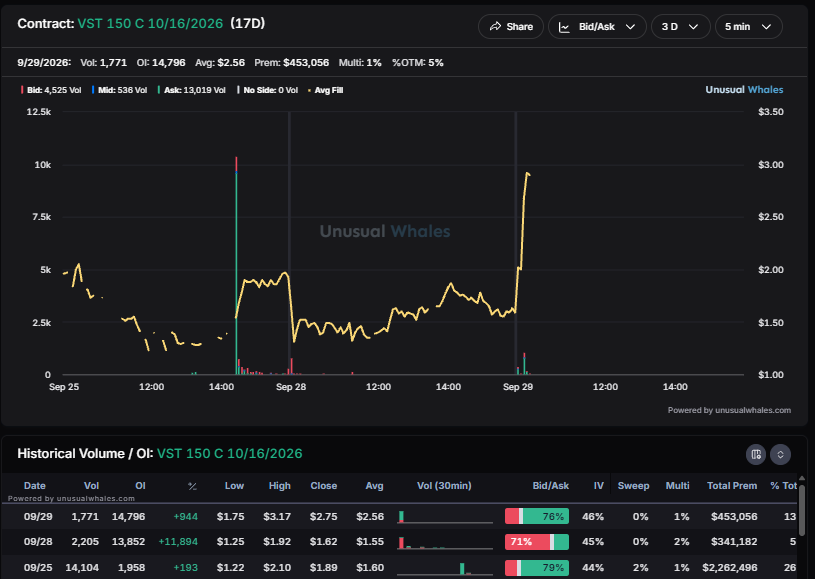Screen dimensions: 815x579
Task: Click the %OTM: 5% stat in summary bar
Action: coord(418,62)
